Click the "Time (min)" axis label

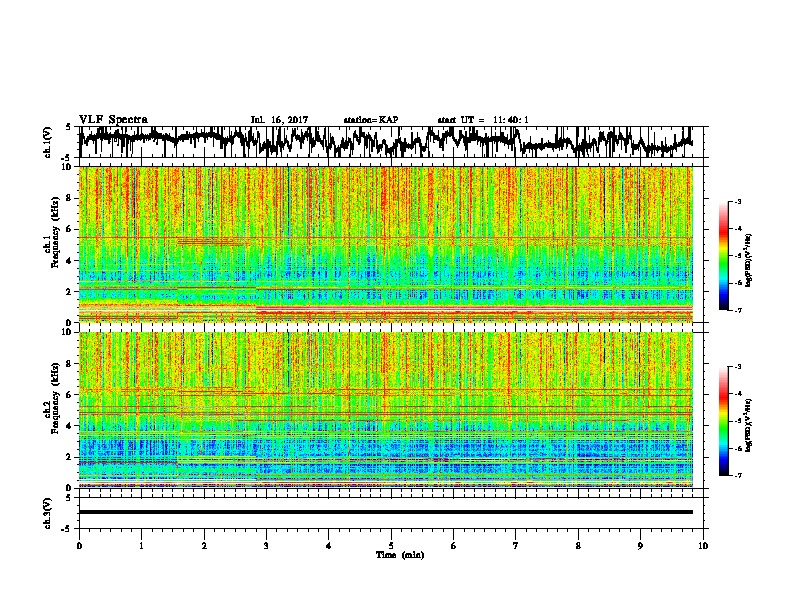point(400,555)
